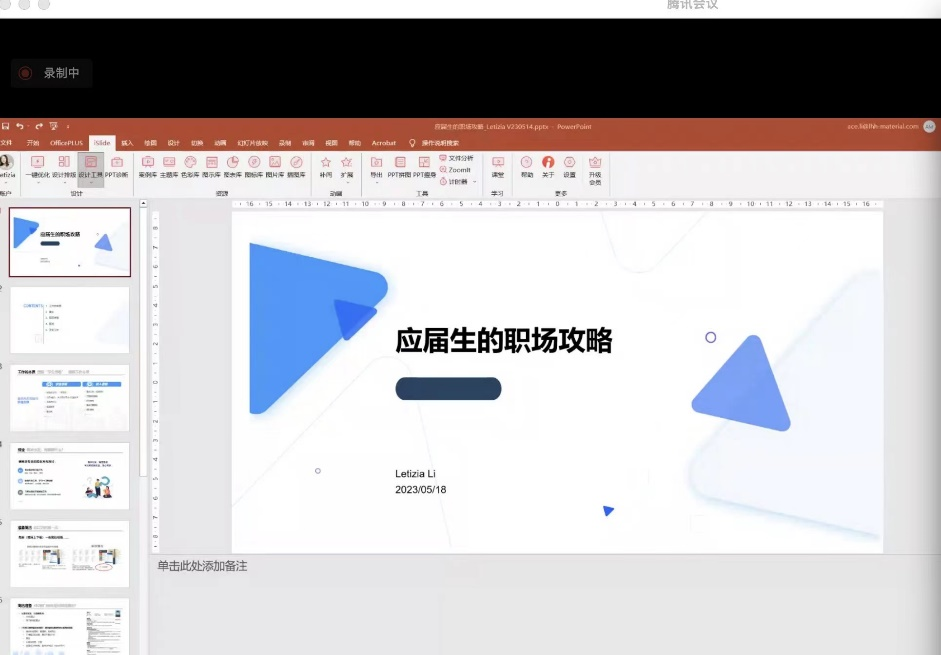The width and height of the screenshot is (941, 655).
Task: Switch to the OfficePLUS ribbon tab
Action: 67,143
